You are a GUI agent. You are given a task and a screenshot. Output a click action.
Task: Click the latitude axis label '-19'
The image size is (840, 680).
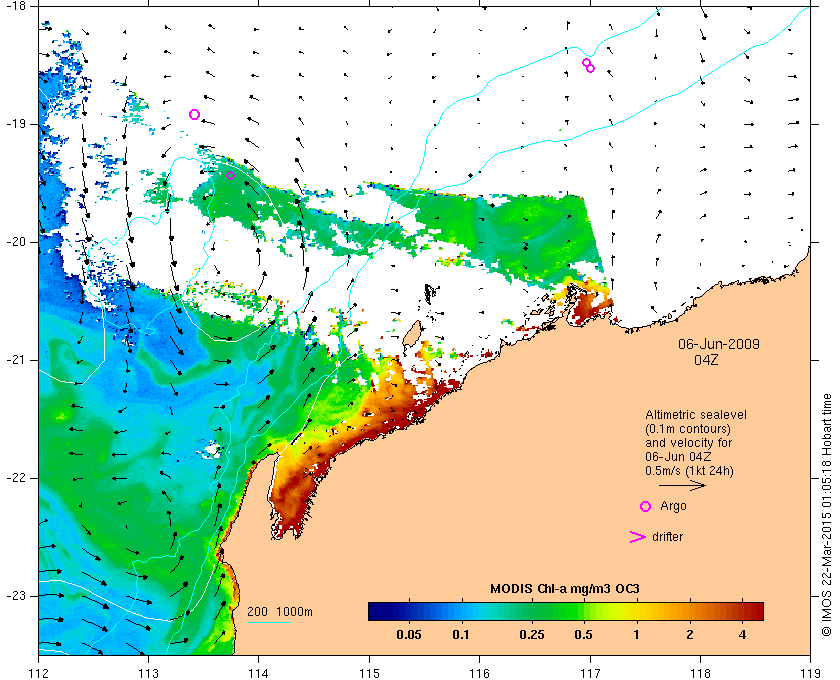[14, 124]
